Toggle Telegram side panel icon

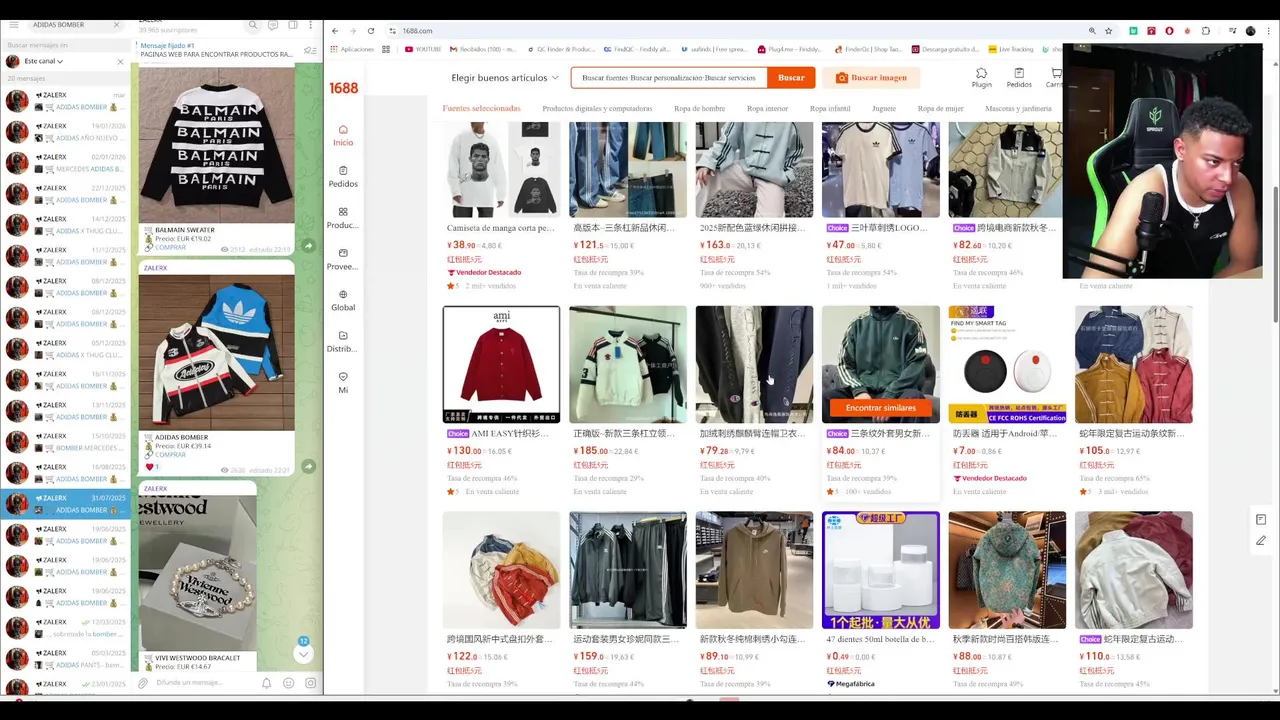(x=293, y=25)
